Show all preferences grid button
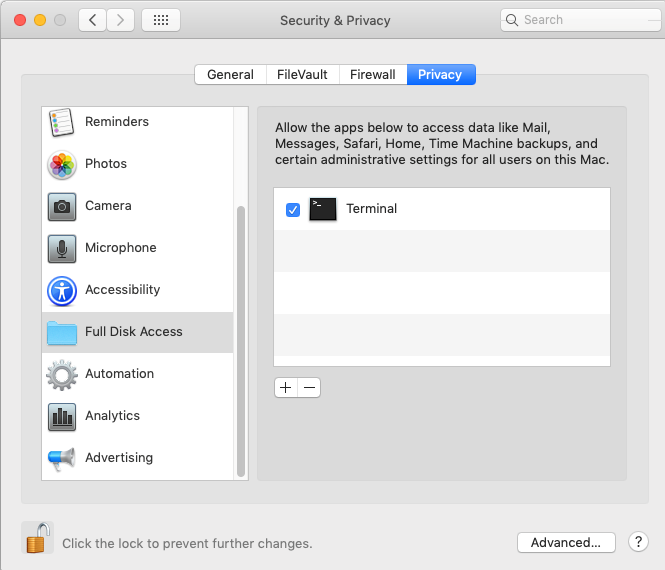 tap(161, 20)
